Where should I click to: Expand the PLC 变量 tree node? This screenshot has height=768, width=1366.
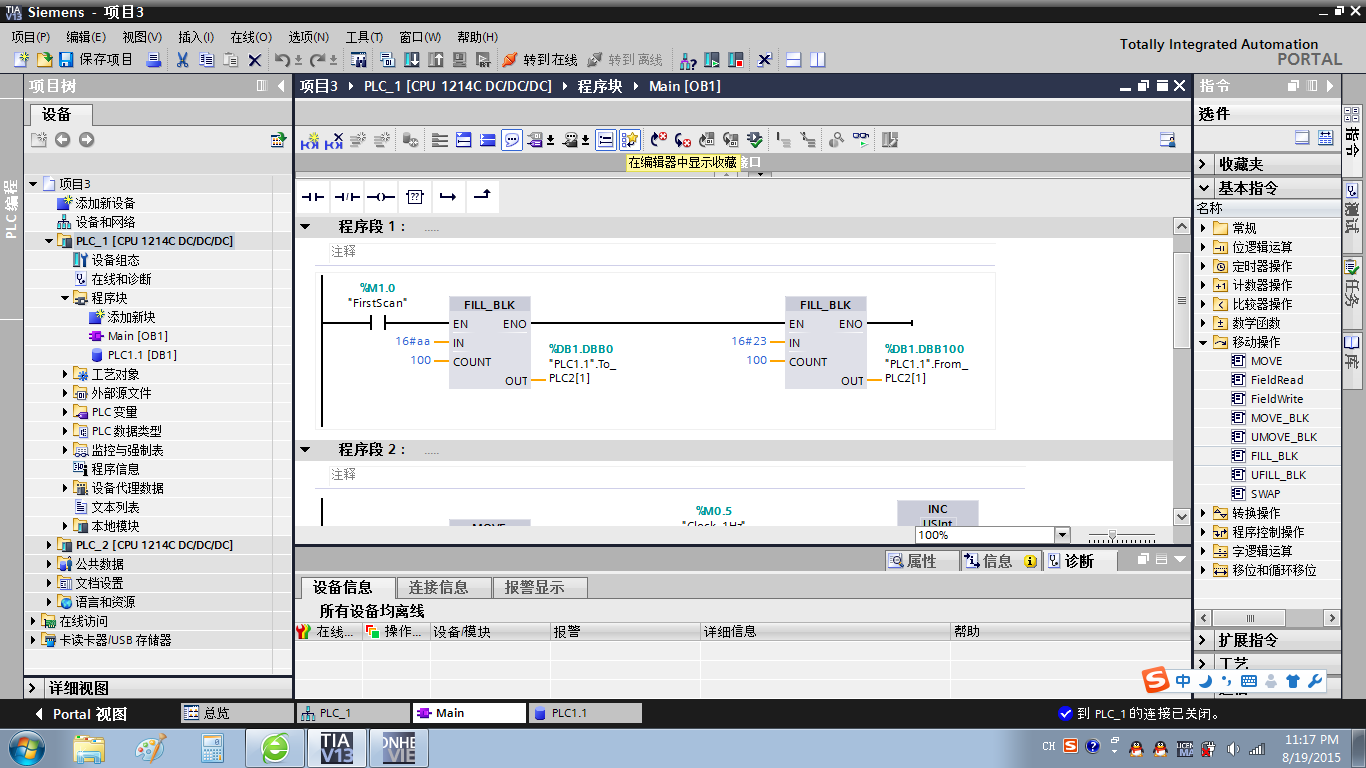[66, 412]
